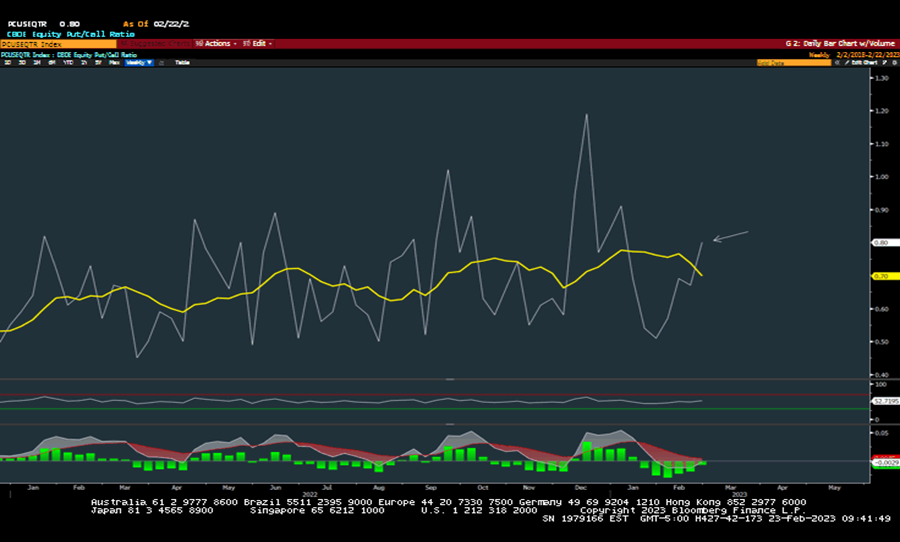Click the 1.20 price axis label
900x542 pixels.
(x=880, y=111)
